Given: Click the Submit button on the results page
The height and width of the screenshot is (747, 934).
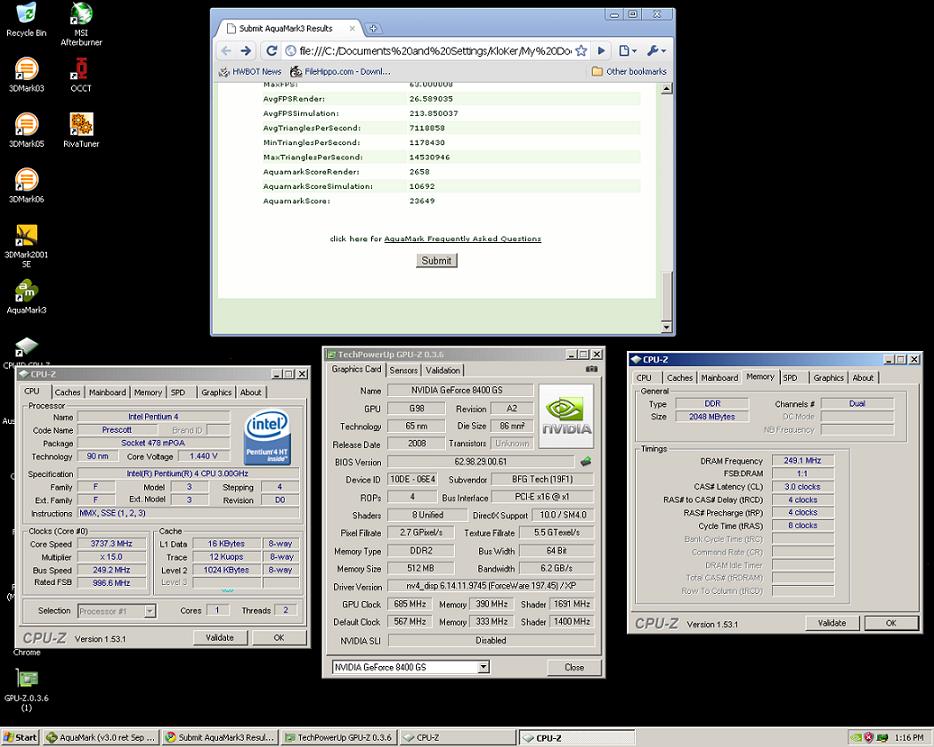Looking at the screenshot, I should 437,260.
